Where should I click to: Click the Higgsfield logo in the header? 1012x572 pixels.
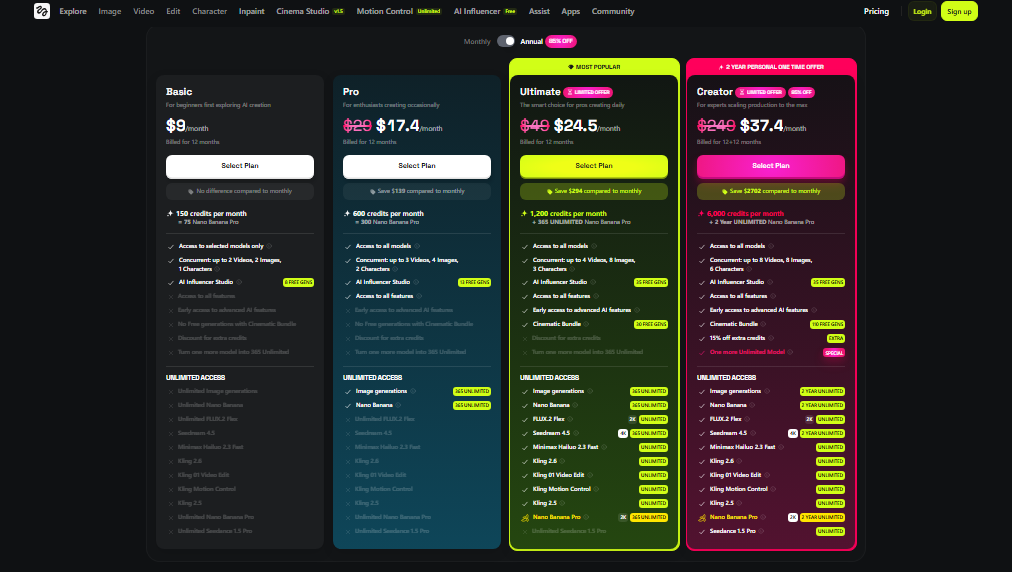coord(42,11)
